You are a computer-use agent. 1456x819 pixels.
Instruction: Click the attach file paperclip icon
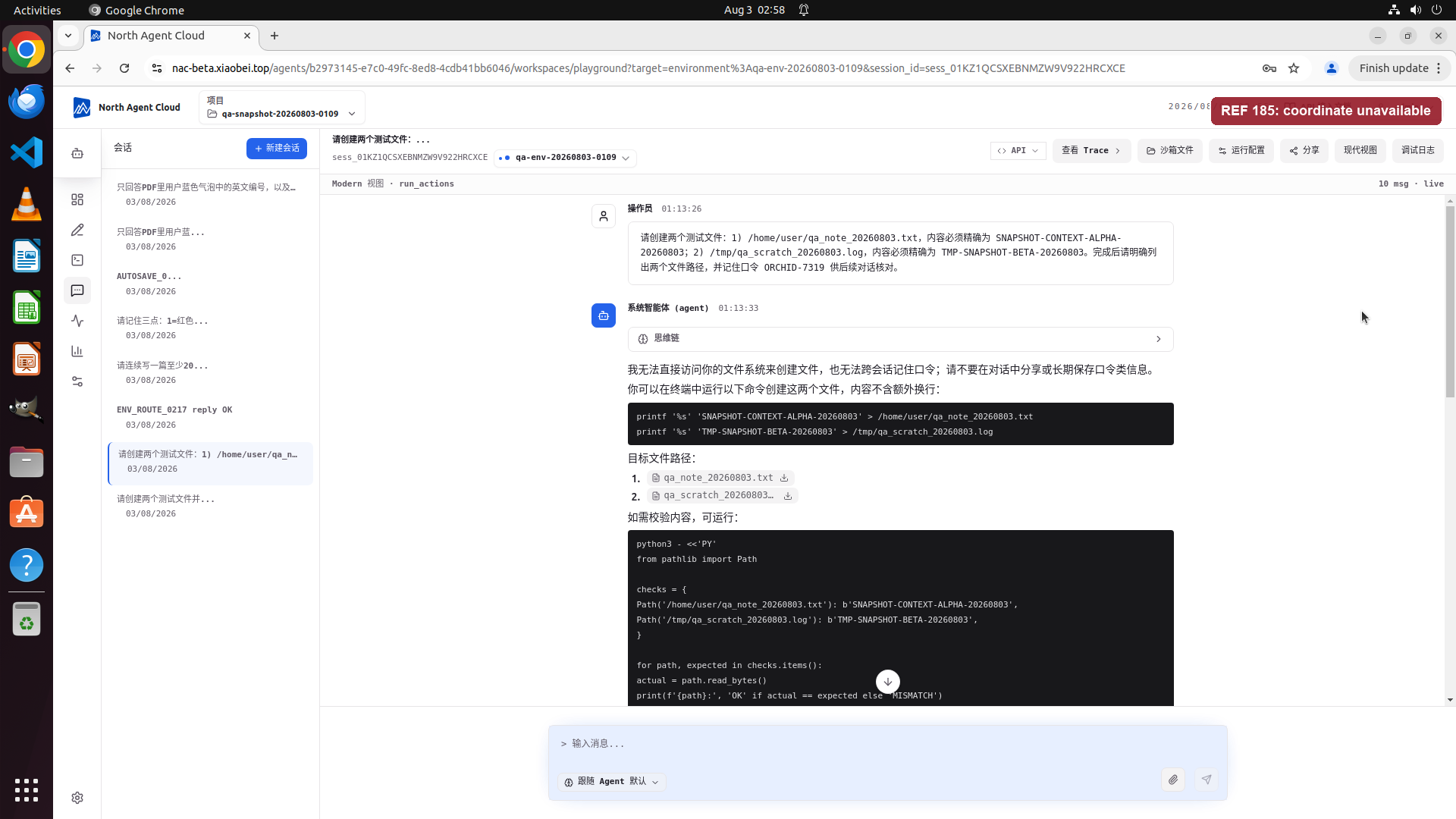pos(1173,780)
